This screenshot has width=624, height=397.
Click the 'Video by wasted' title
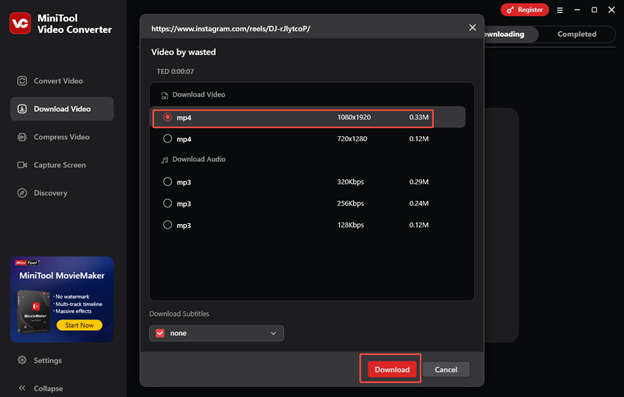pyautogui.click(x=183, y=52)
